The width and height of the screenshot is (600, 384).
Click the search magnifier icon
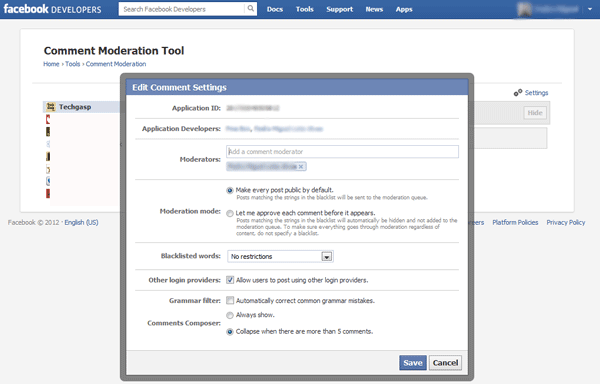click(x=250, y=9)
